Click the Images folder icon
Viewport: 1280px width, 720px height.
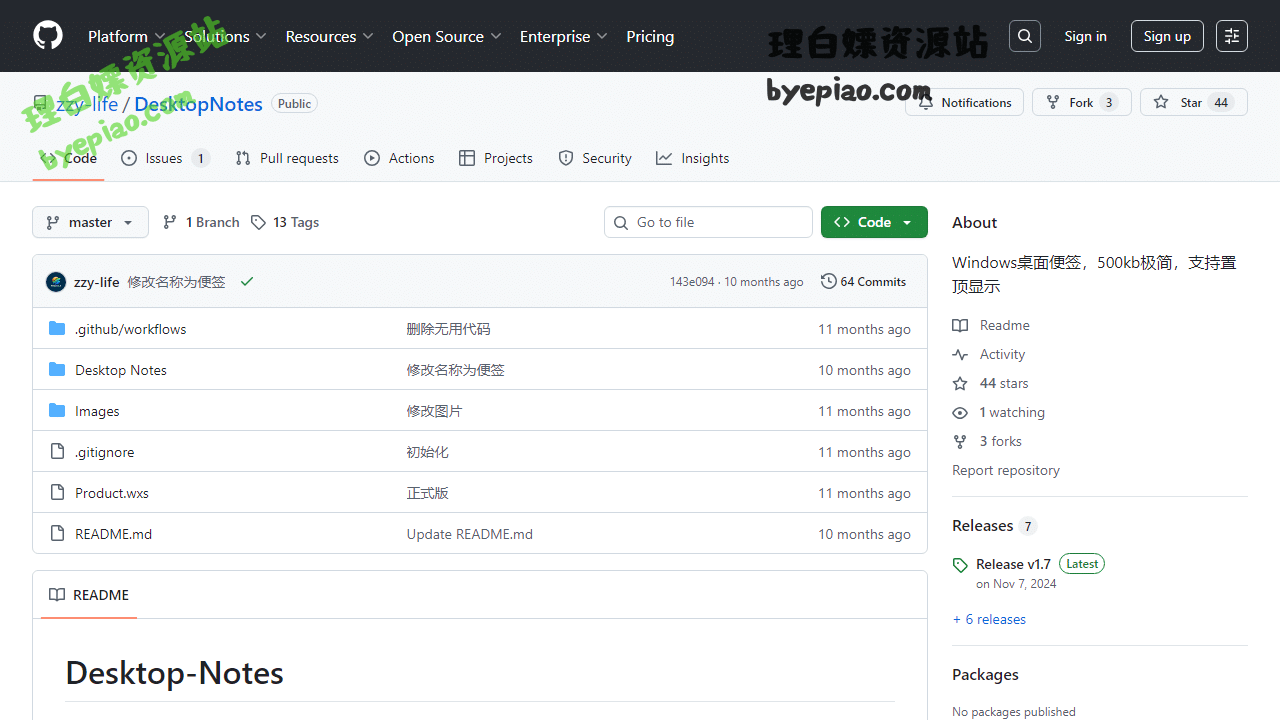57,411
